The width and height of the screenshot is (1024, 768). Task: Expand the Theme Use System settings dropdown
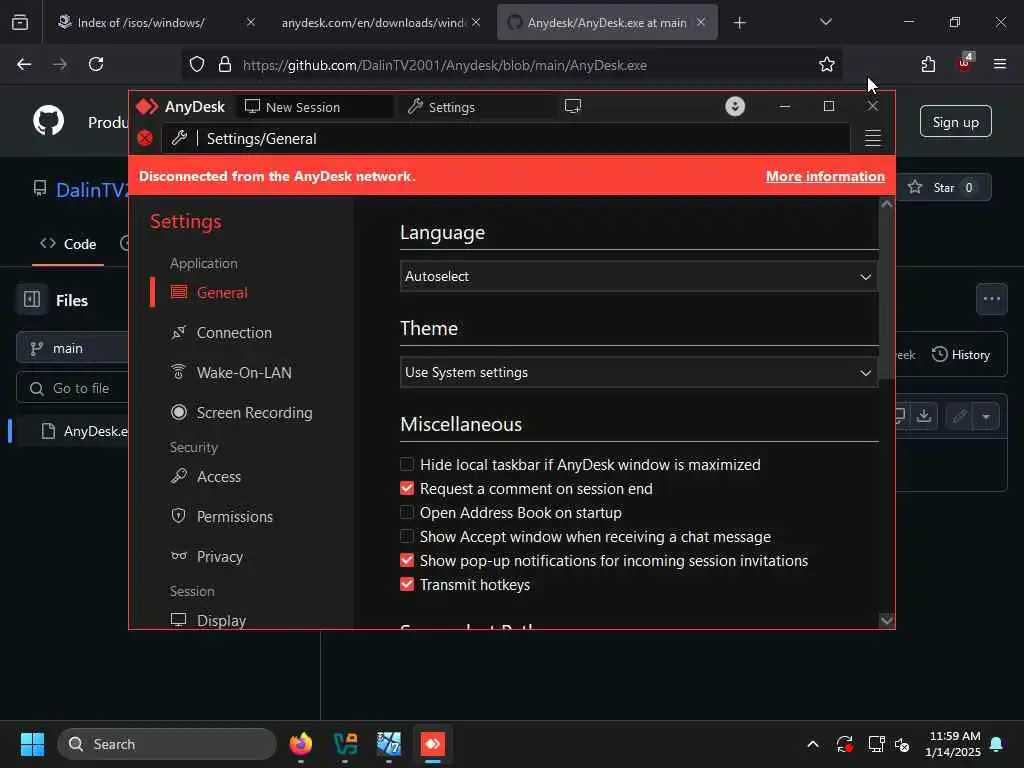pyautogui.click(x=638, y=372)
